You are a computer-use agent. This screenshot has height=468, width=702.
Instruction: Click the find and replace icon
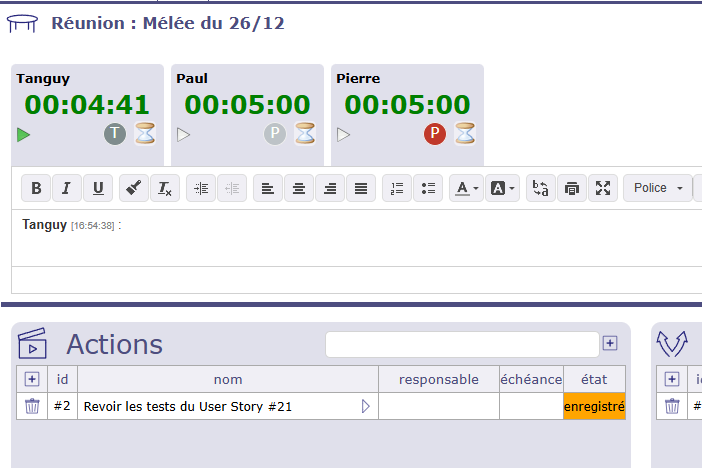[x=541, y=188]
